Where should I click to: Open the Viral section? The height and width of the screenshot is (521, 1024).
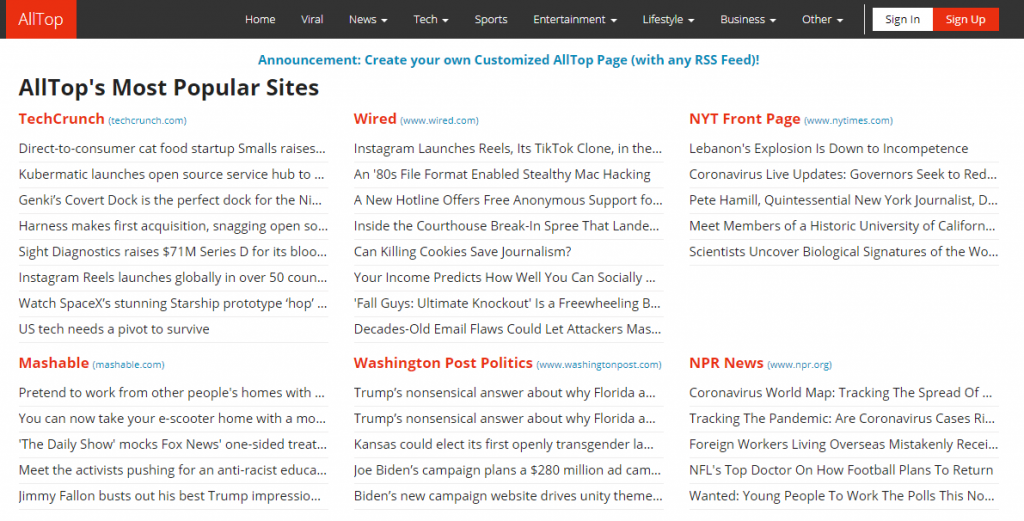(312, 20)
